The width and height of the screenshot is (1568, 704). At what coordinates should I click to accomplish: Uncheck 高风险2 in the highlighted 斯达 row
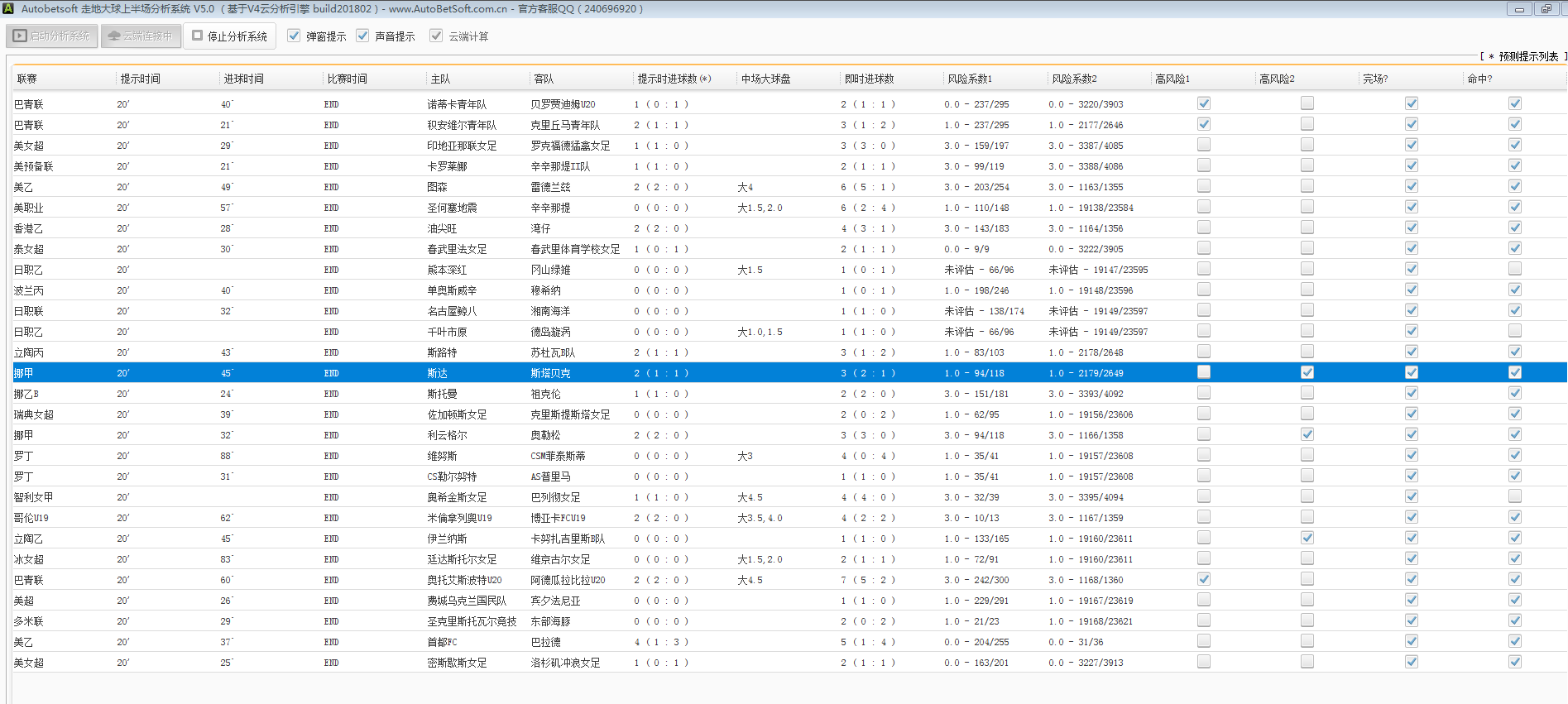1307,372
